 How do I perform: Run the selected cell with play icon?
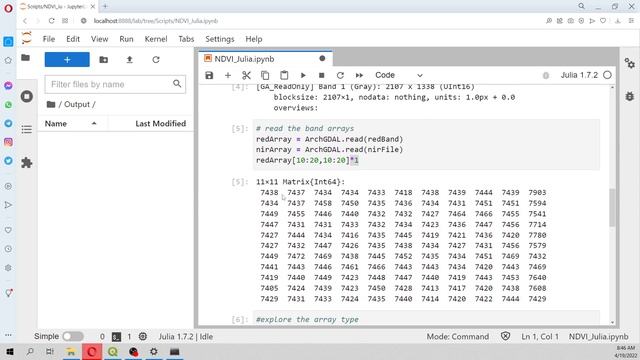click(303, 75)
